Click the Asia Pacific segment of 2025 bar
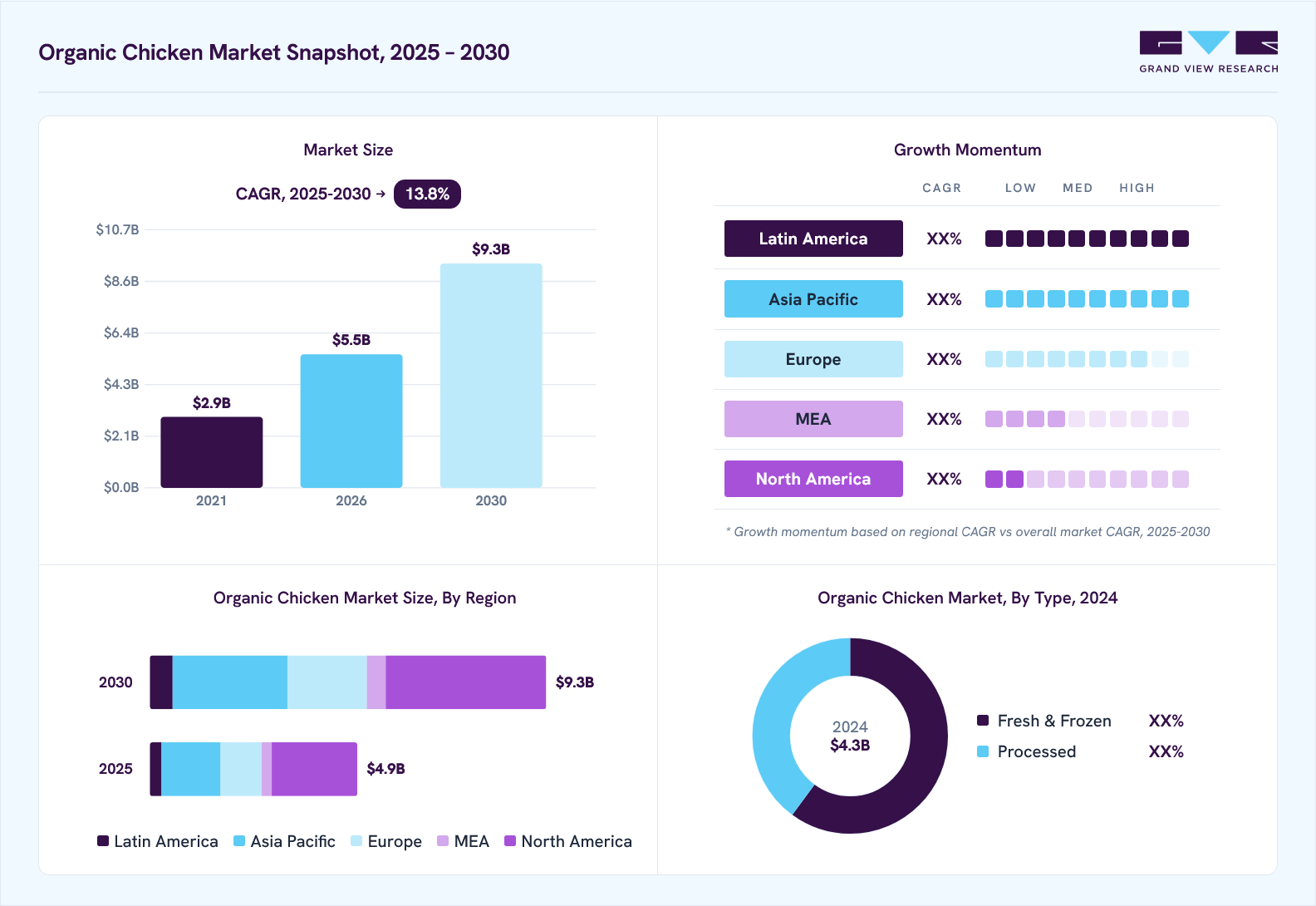The width and height of the screenshot is (1316, 906). point(191,769)
